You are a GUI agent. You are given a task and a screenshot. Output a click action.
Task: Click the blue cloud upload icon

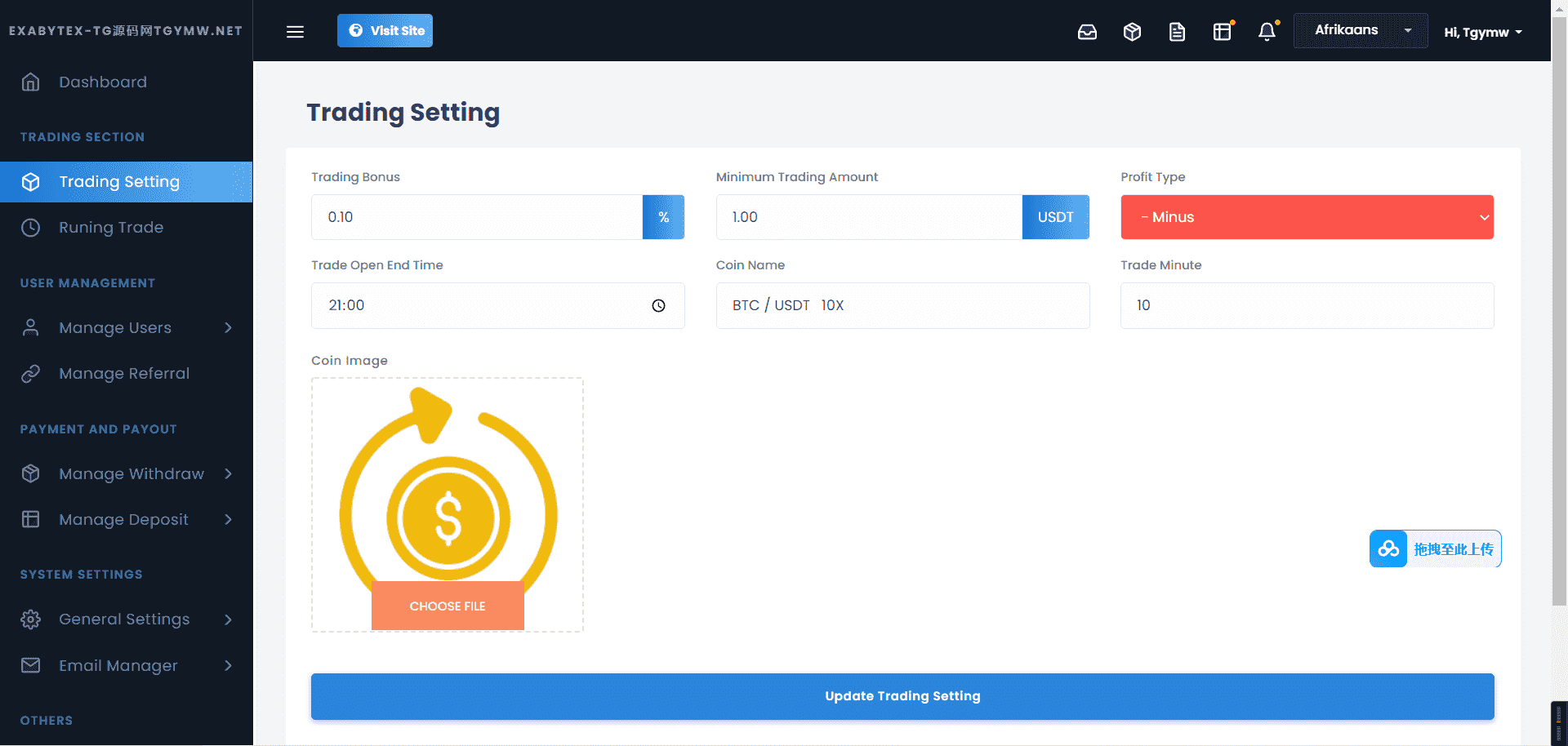1388,549
